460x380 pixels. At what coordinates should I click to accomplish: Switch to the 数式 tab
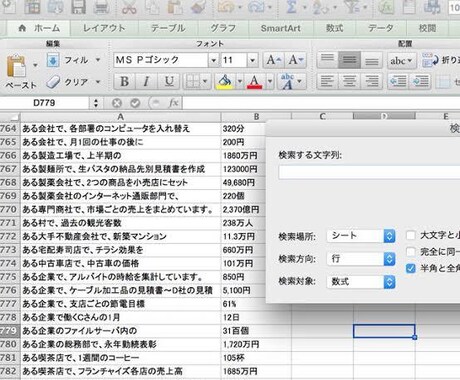coord(334,28)
